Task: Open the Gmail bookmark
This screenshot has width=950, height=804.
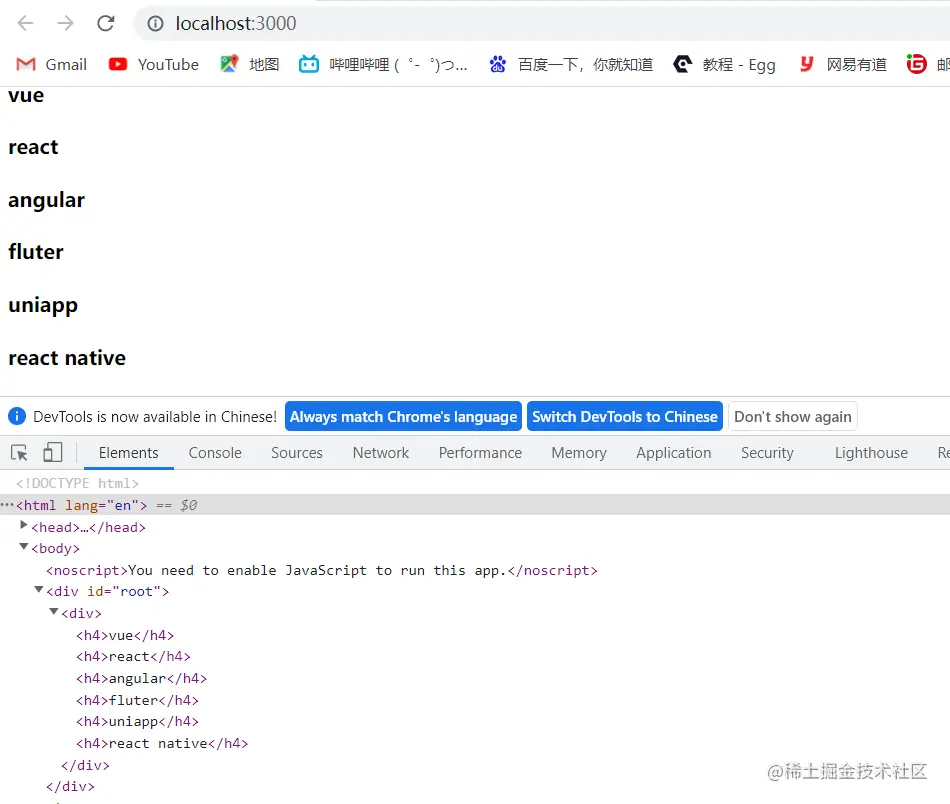Action: click(x=50, y=63)
